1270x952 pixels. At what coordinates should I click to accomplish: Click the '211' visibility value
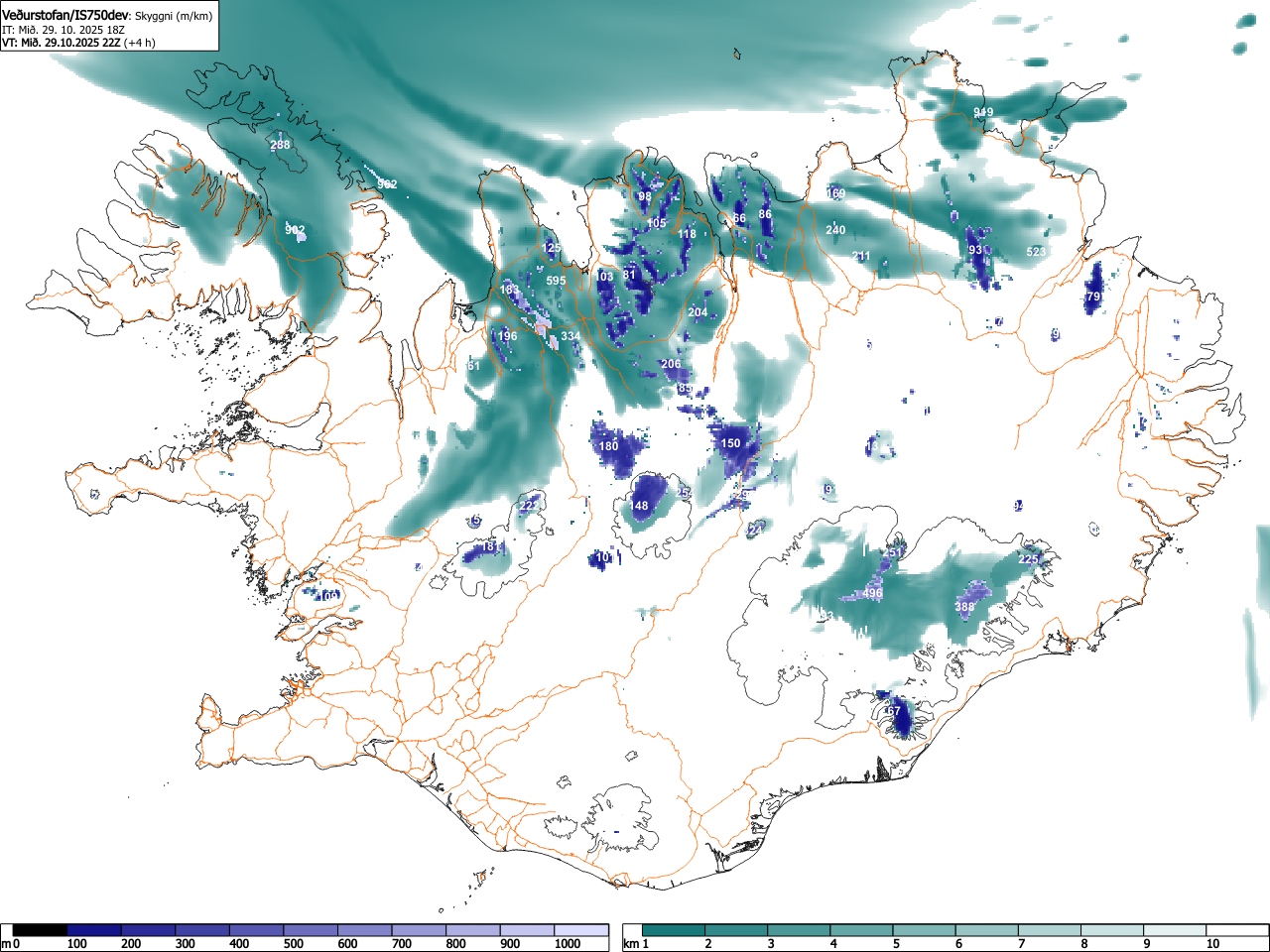coord(861,256)
